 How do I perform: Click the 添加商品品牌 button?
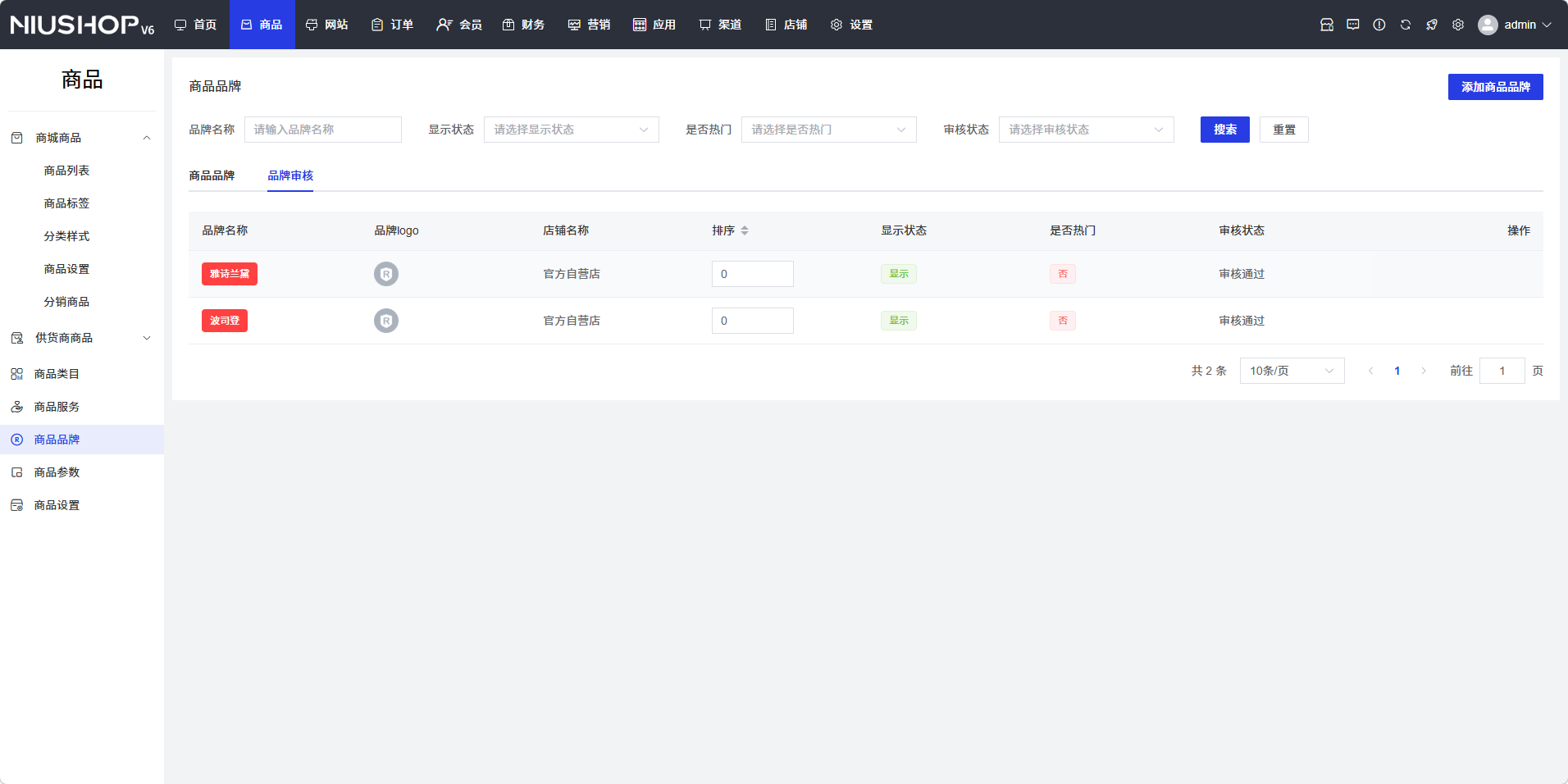1495,87
